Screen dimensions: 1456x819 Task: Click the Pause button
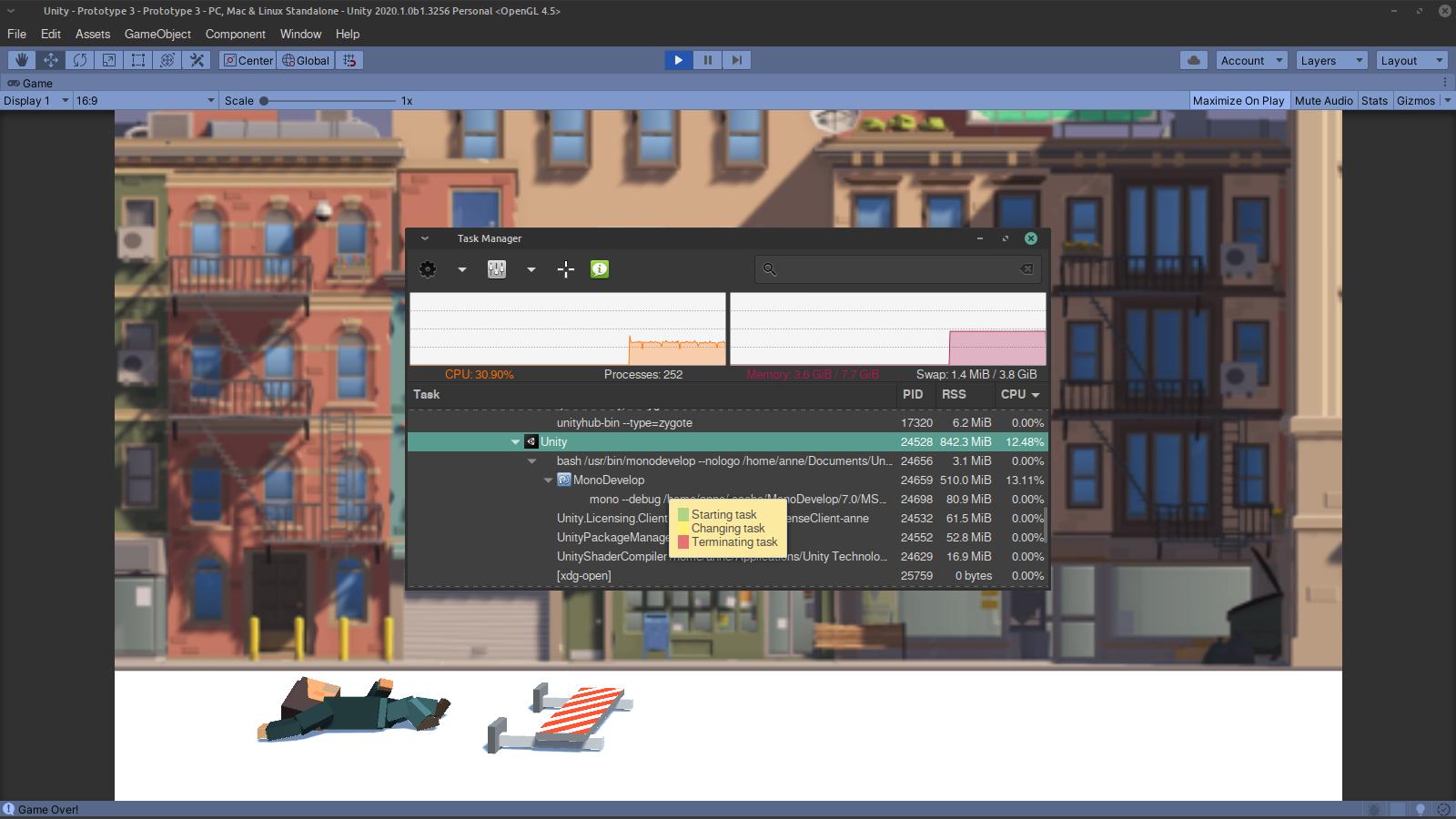click(707, 60)
